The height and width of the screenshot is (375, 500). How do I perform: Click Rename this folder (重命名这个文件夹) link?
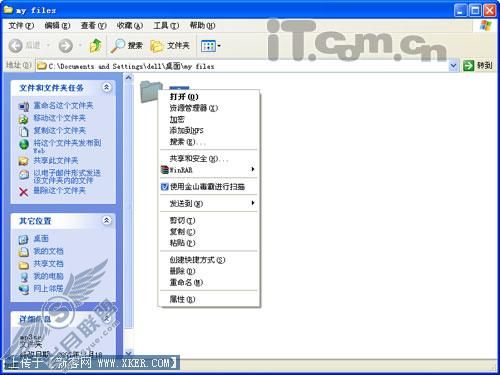(63, 106)
